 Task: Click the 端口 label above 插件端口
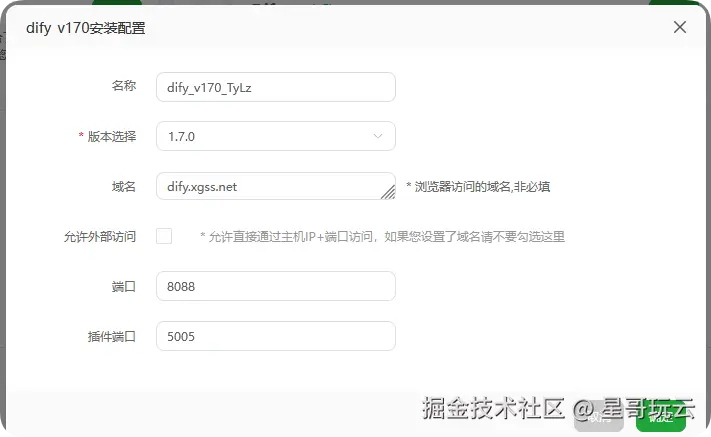click(x=124, y=286)
